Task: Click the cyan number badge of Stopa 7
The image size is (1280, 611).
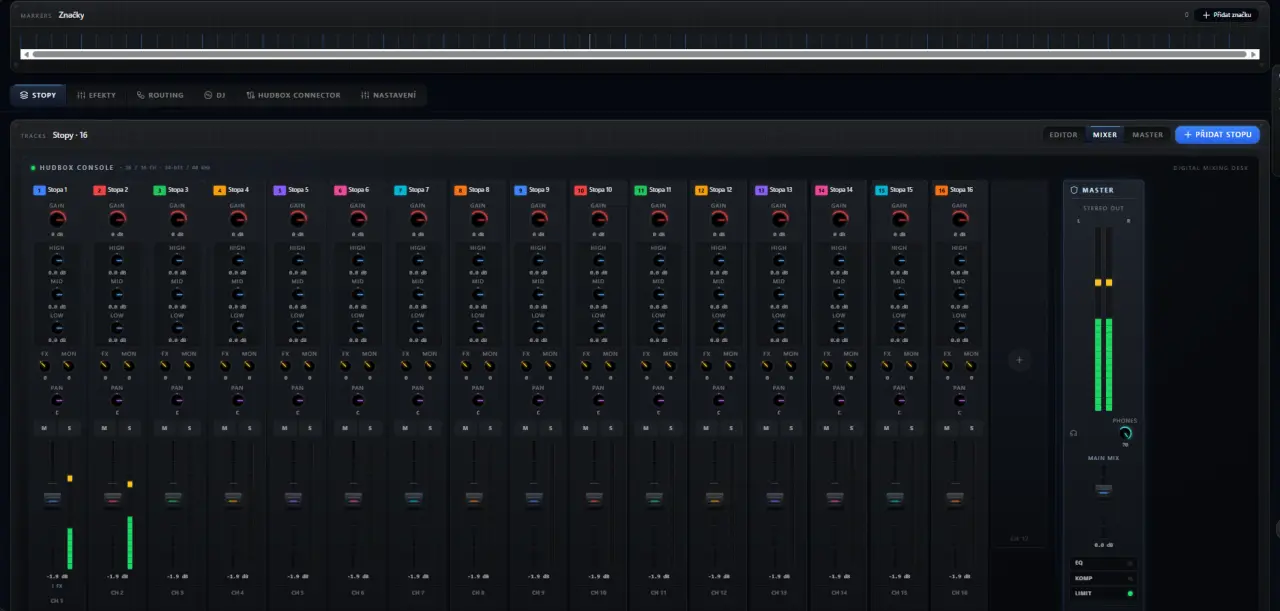Action: point(400,190)
